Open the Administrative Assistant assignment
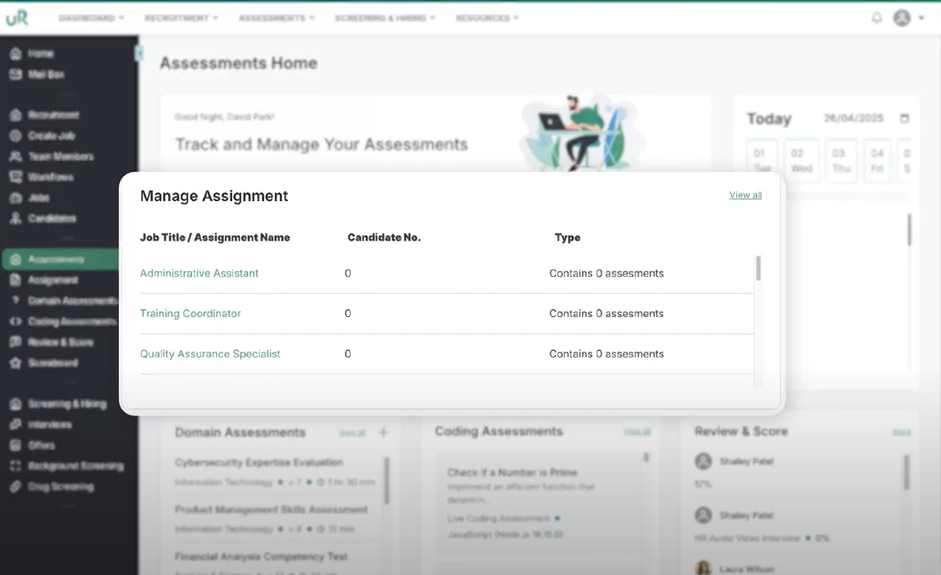 [199, 273]
